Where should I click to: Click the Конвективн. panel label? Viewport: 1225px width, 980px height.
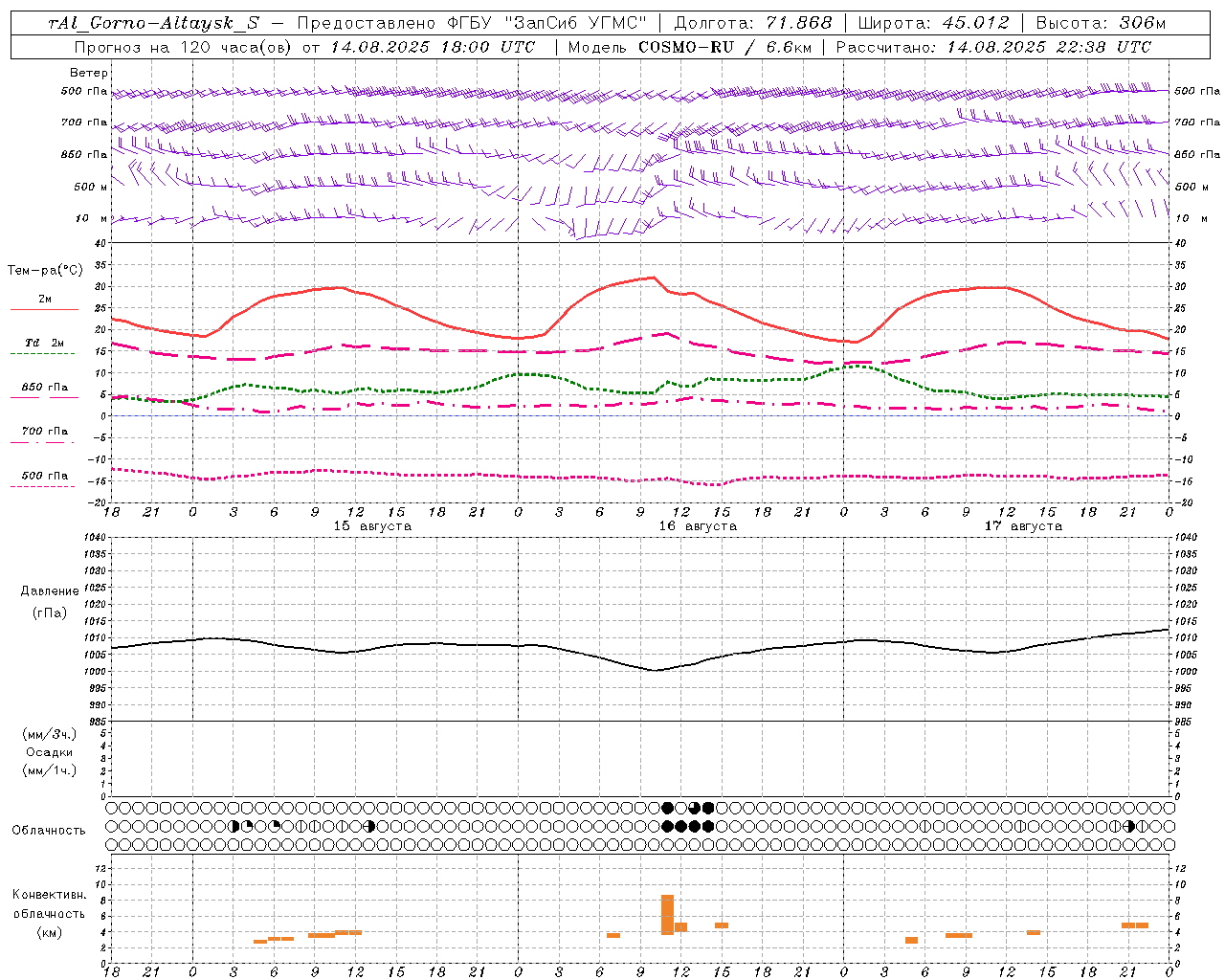pyautogui.click(x=50, y=895)
